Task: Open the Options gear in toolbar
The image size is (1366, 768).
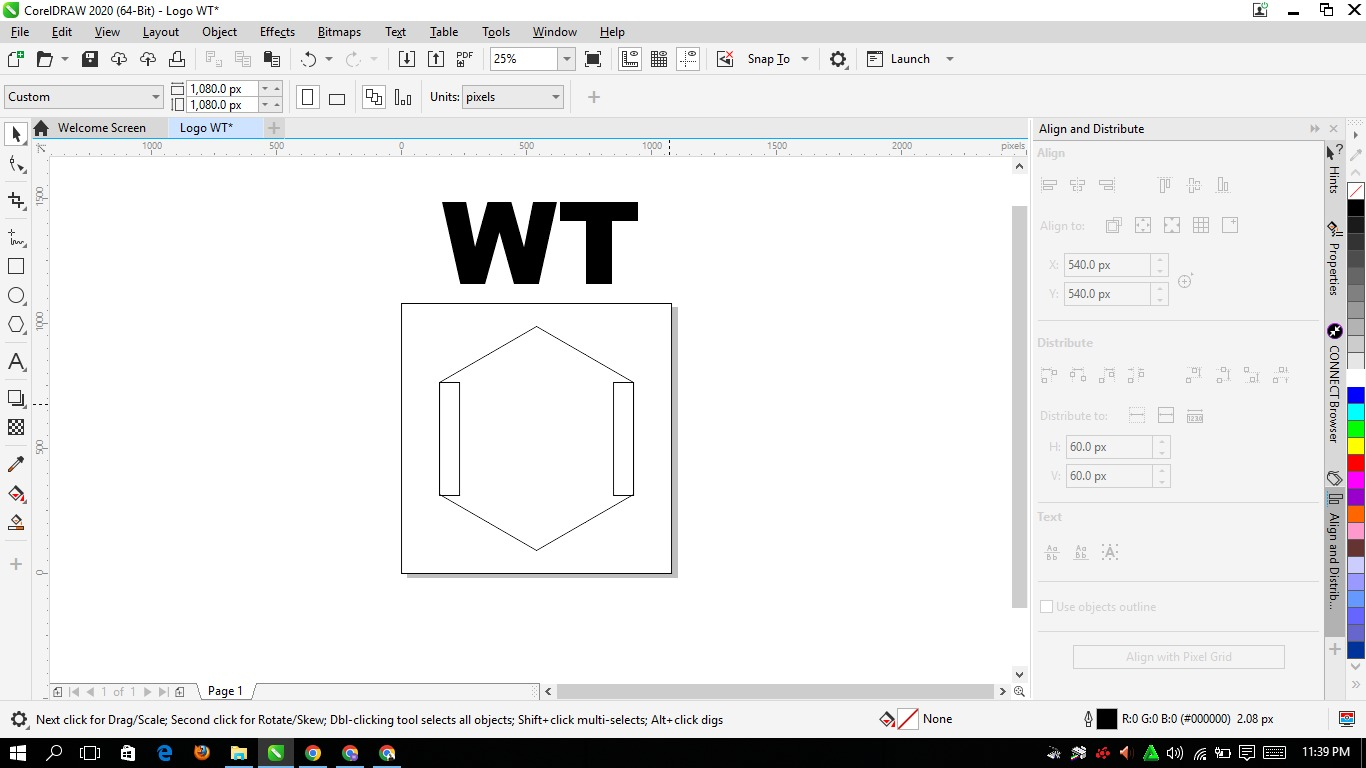Action: [x=838, y=59]
